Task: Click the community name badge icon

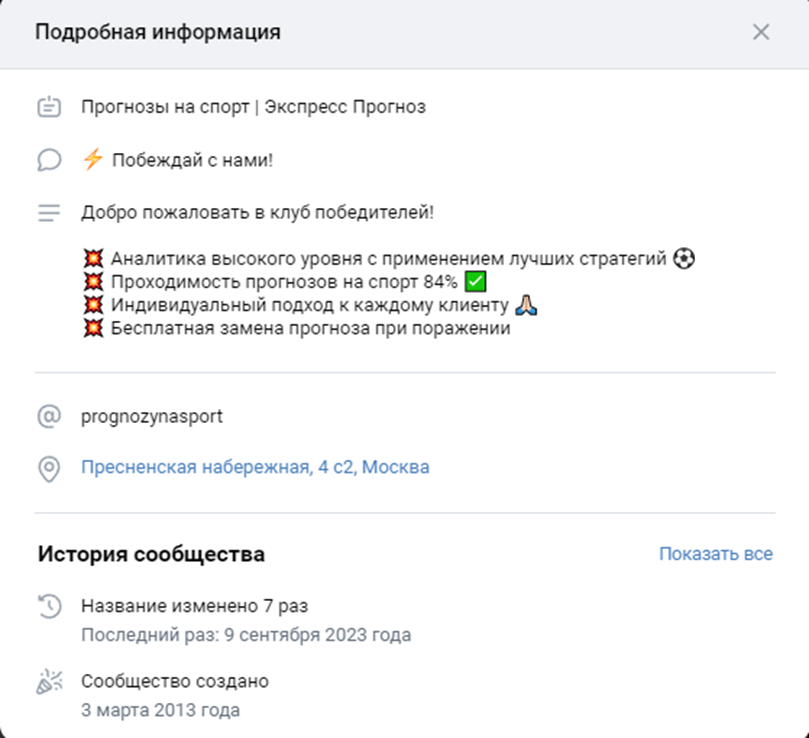Action: tap(47, 106)
